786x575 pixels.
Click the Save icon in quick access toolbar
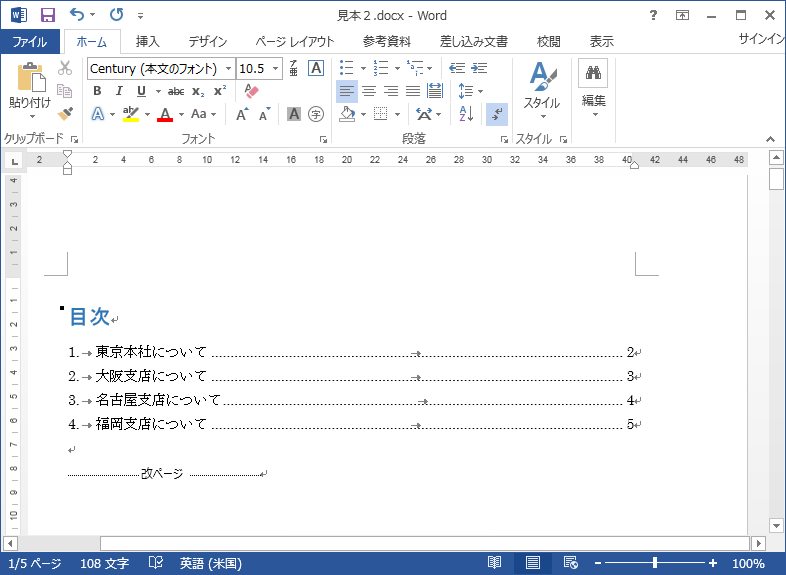[x=47, y=15]
